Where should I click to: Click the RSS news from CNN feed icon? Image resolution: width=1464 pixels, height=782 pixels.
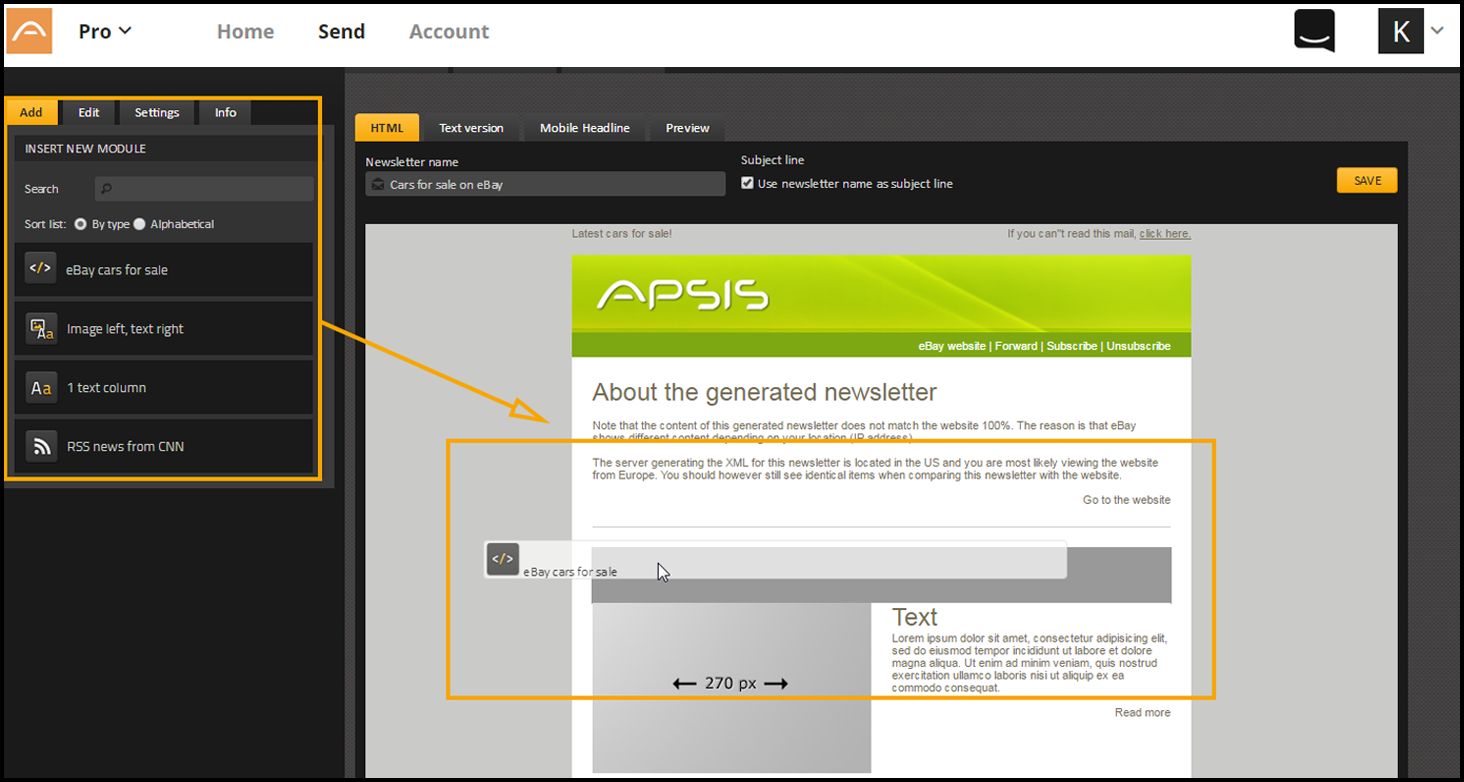click(41, 447)
